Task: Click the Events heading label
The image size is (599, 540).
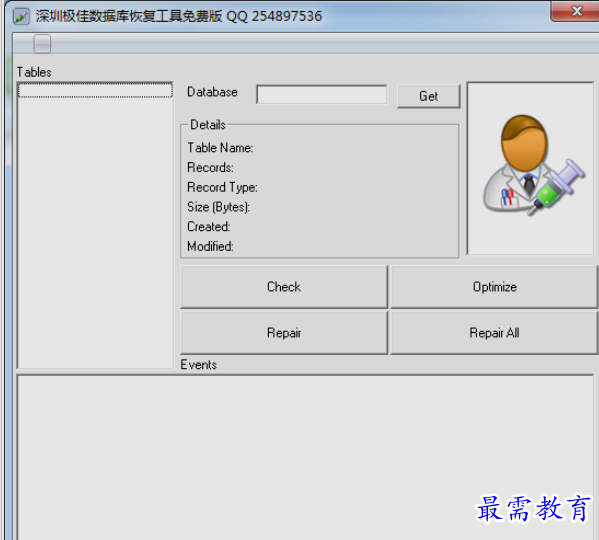Action: click(x=199, y=365)
